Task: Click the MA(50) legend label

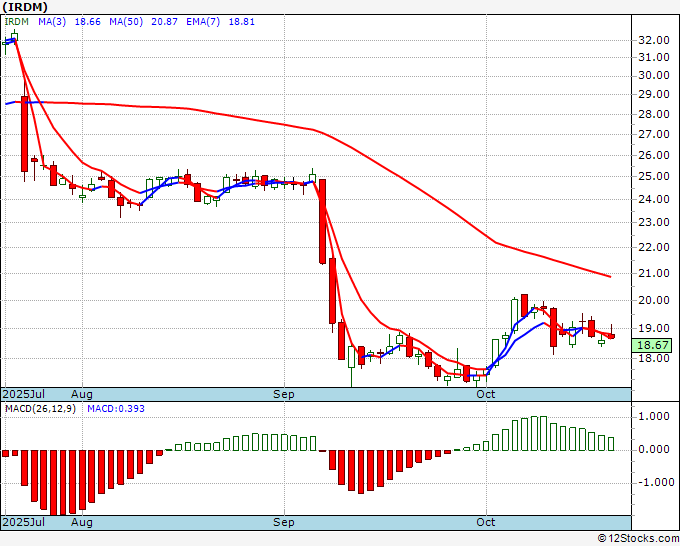Action: coord(126,22)
